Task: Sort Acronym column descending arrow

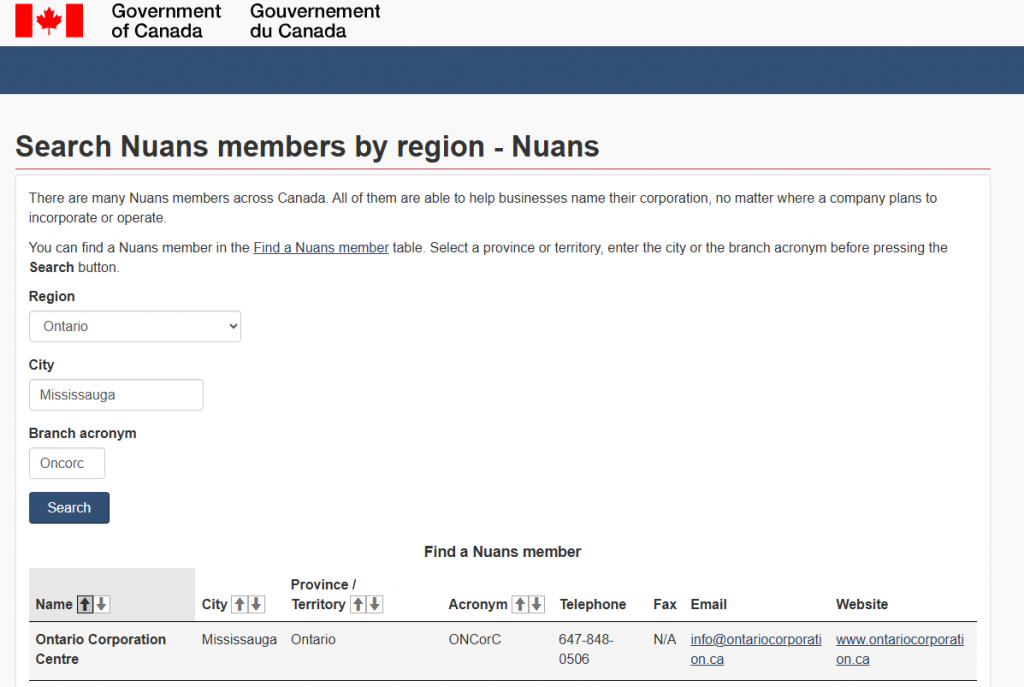Action: (537, 604)
